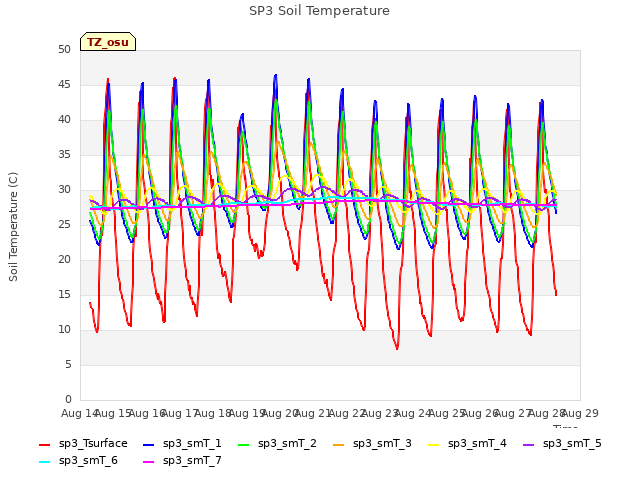Click the 35 y-axis tick label
Viewport: 640px width, 480px height.
point(64,155)
